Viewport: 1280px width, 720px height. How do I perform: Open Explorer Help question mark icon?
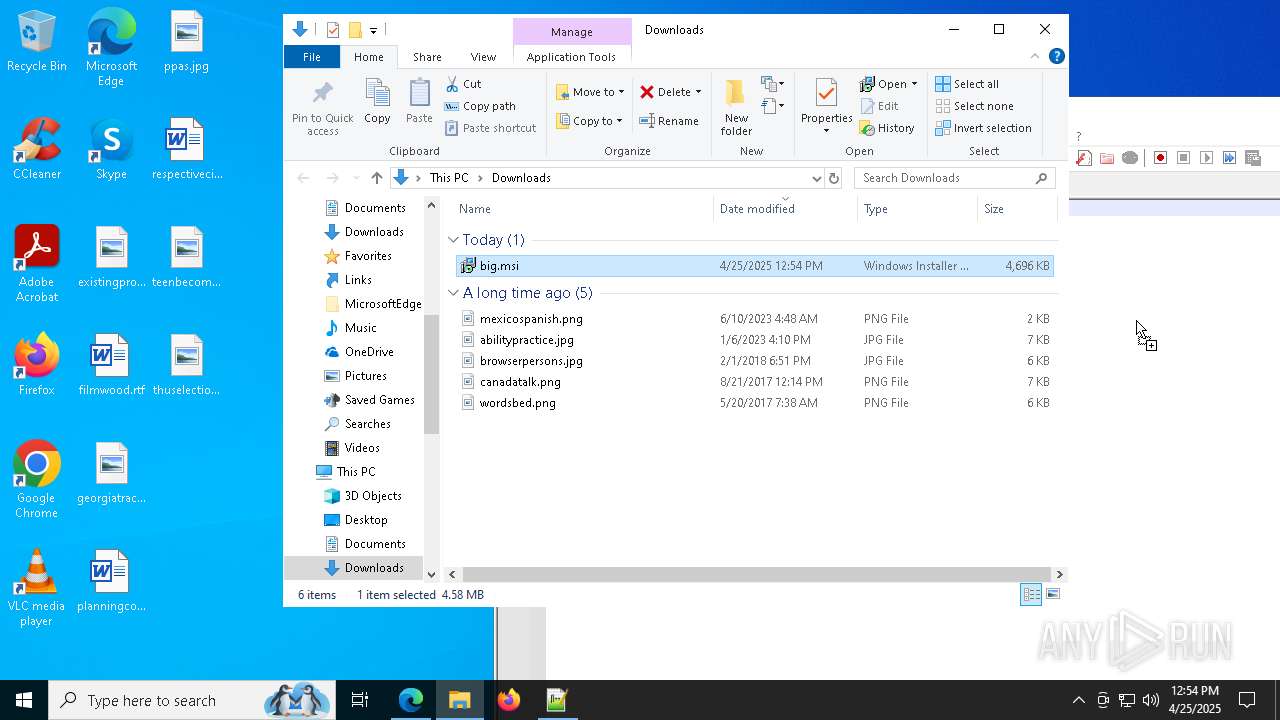pos(1056,56)
